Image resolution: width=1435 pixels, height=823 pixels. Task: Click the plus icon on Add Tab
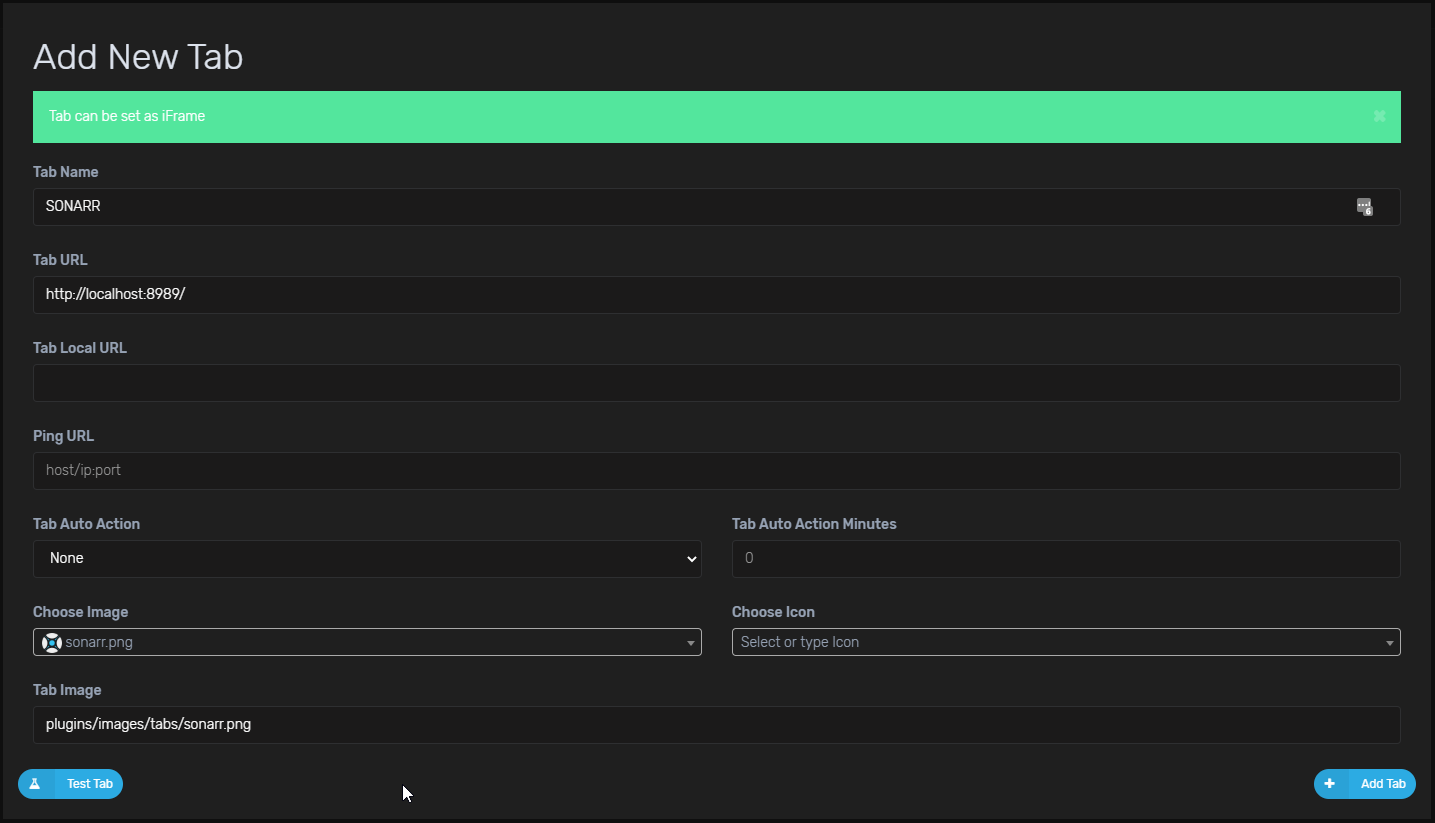[x=1329, y=784]
